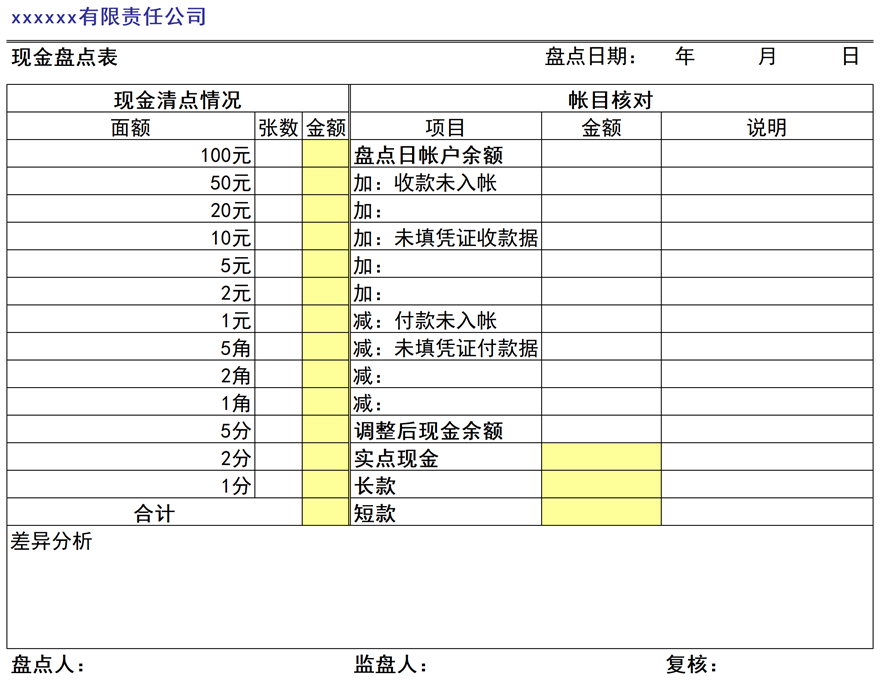
Task: Click the 金额 cell beside 盘点日帐户余额
Action: point(601,154)
